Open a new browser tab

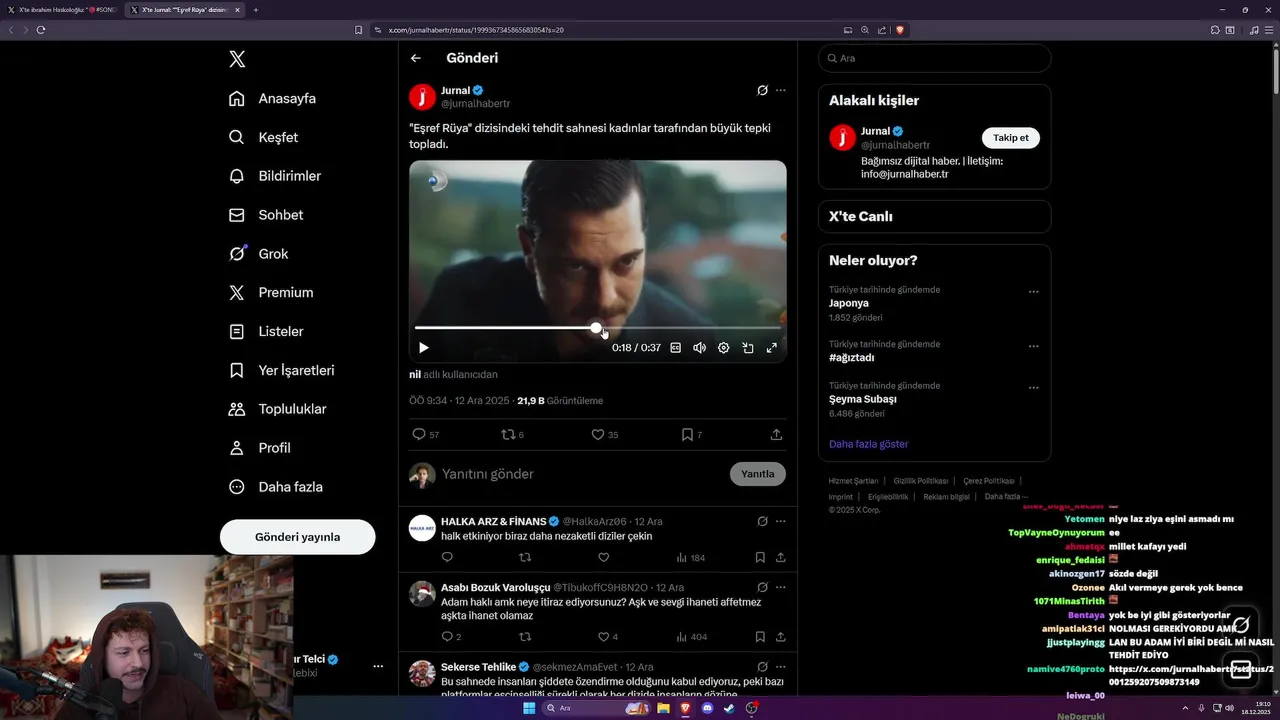click(256, 10)
